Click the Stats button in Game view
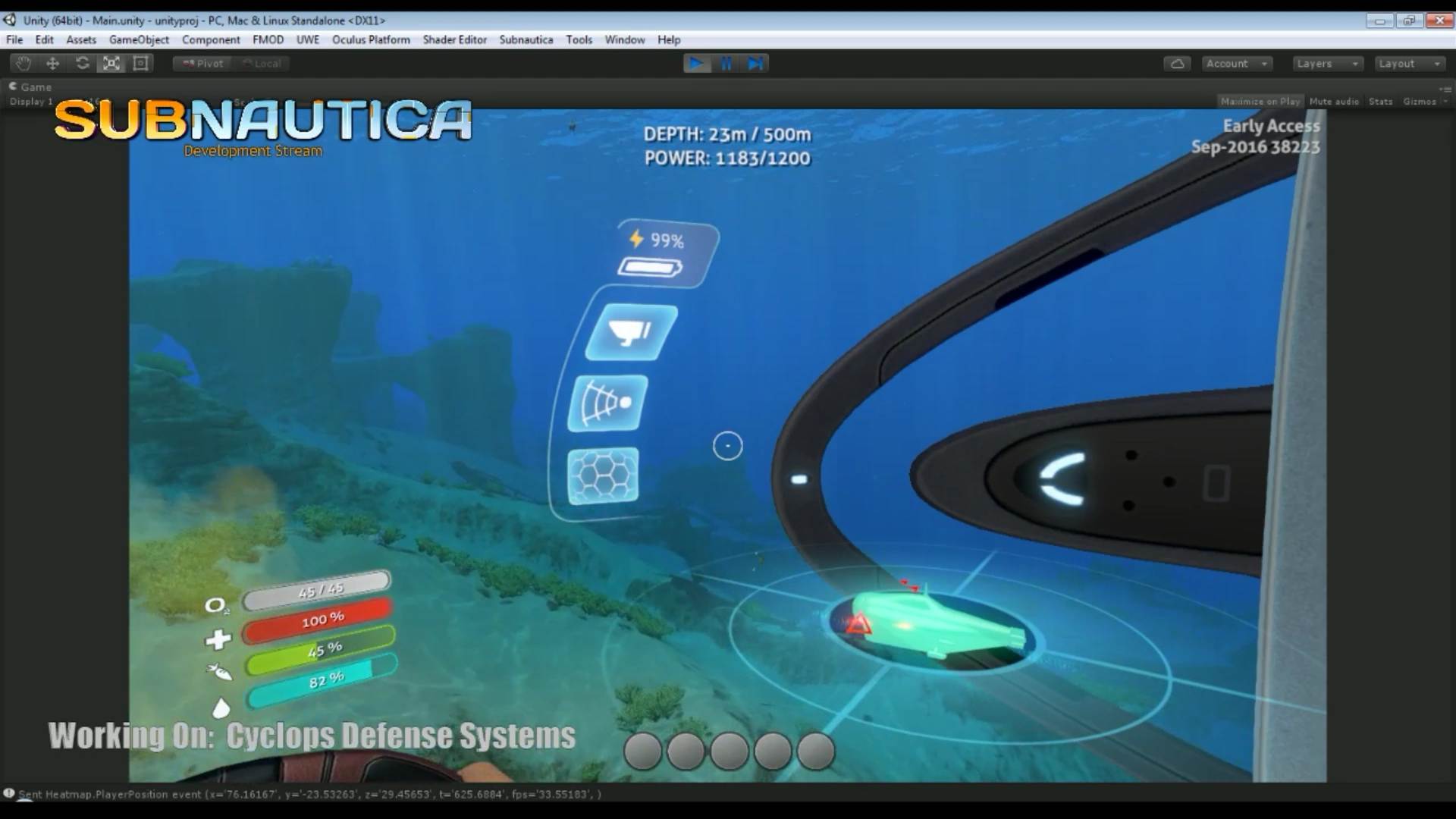 tap(1380, 102)
